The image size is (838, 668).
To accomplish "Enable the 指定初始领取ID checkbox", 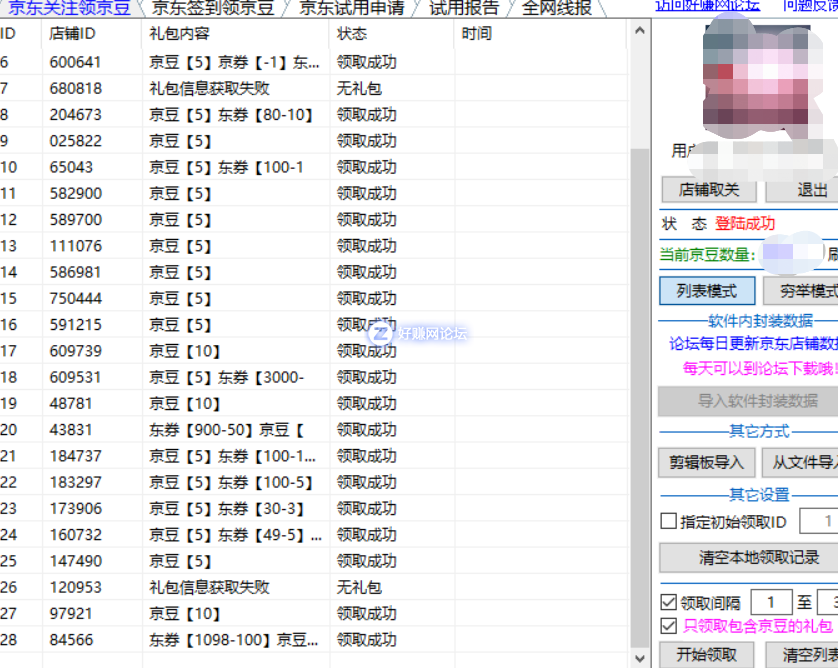I will point(669,521).
